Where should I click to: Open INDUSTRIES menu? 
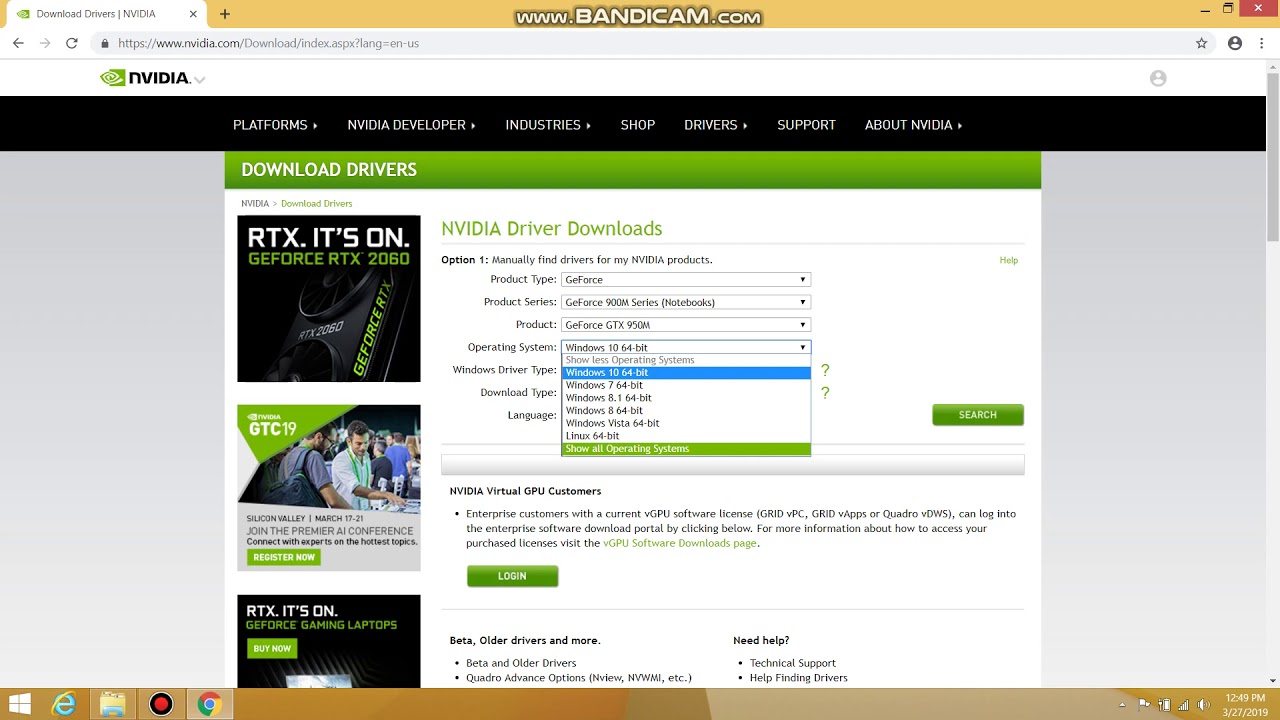coord(548,125)
